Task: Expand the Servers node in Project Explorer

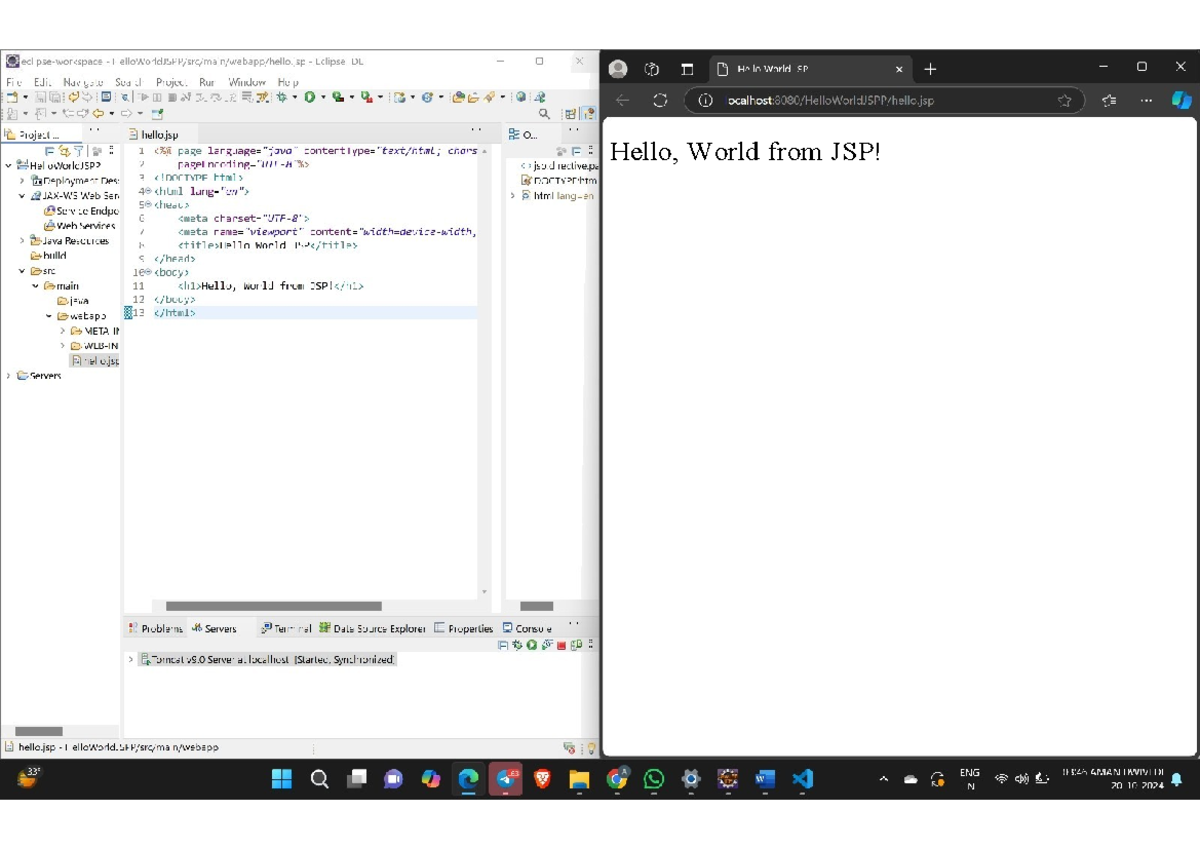Action: [9, 376]
